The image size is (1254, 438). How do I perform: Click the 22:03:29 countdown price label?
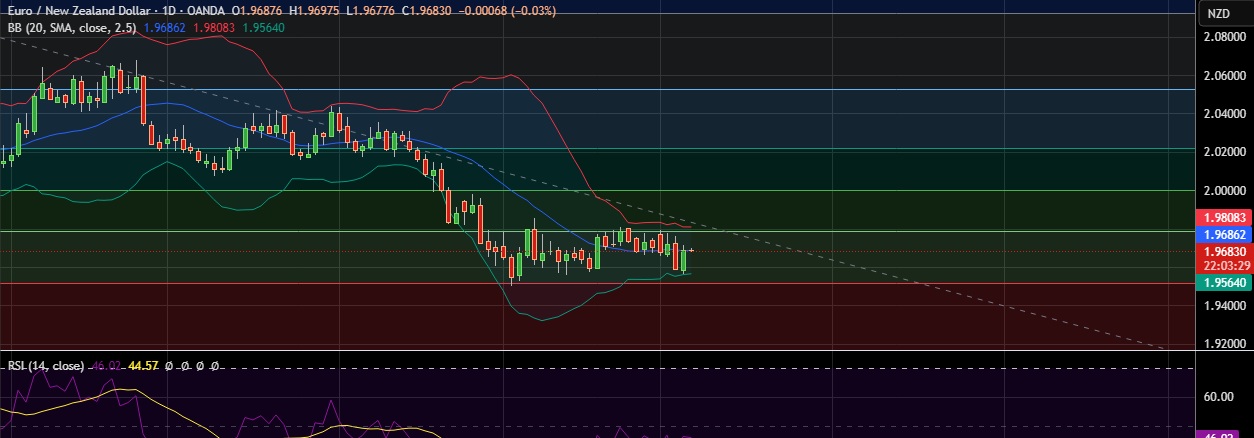[x=1224, y=265]
